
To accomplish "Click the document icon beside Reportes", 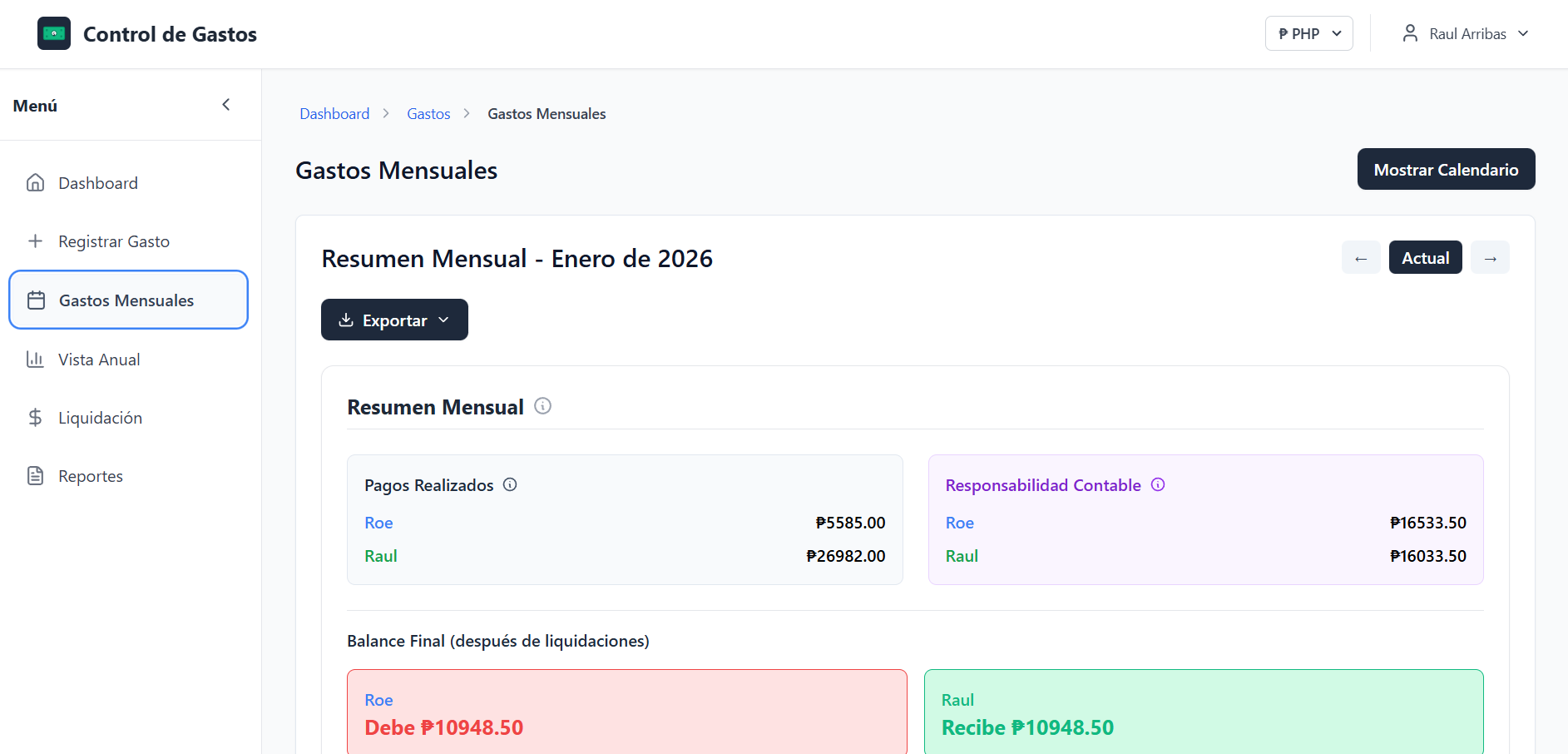I will coord(35,476).
